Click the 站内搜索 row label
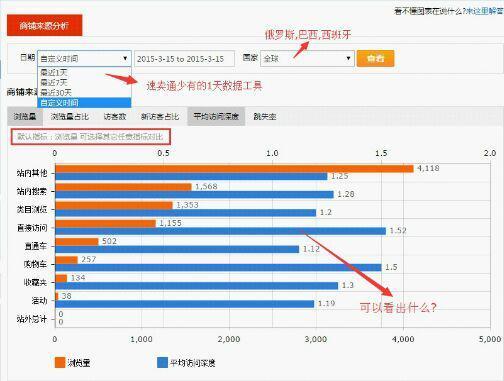This screenshot has width=504, height=381. [32, 191]
